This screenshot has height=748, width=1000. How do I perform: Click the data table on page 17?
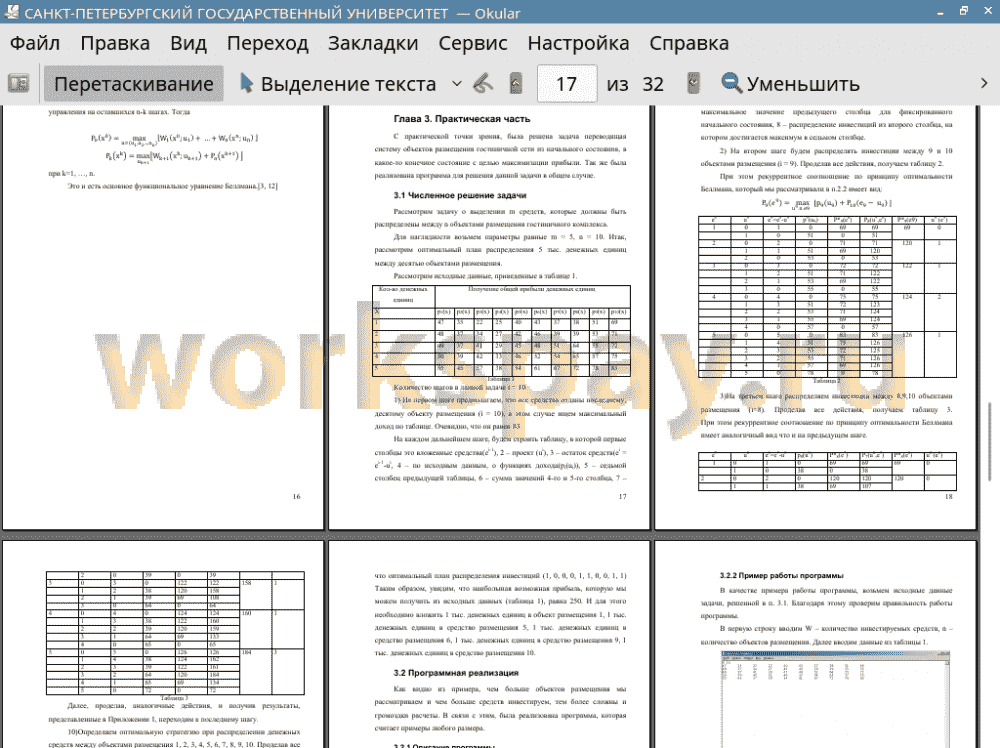click(x=501, y=330)
